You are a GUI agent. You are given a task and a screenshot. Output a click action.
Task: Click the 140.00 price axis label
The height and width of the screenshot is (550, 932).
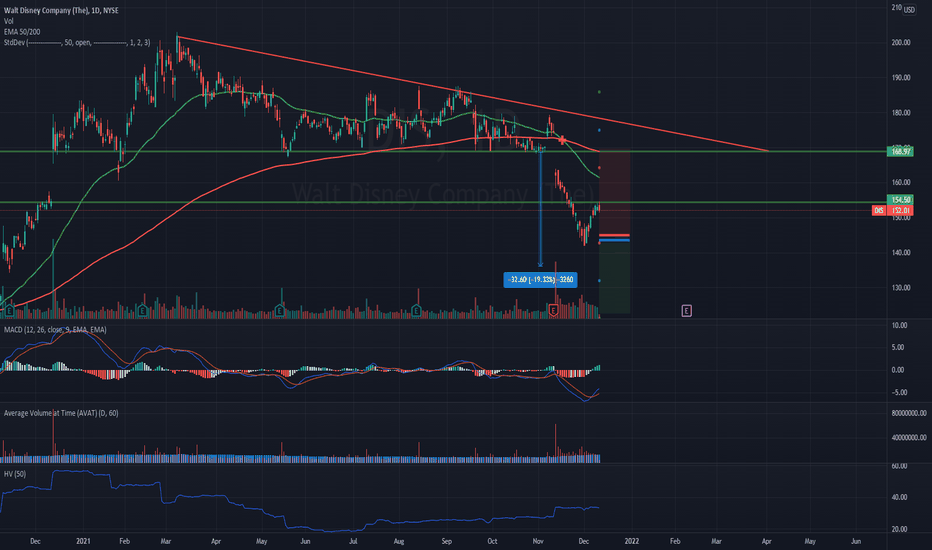[x=900, y=253]
